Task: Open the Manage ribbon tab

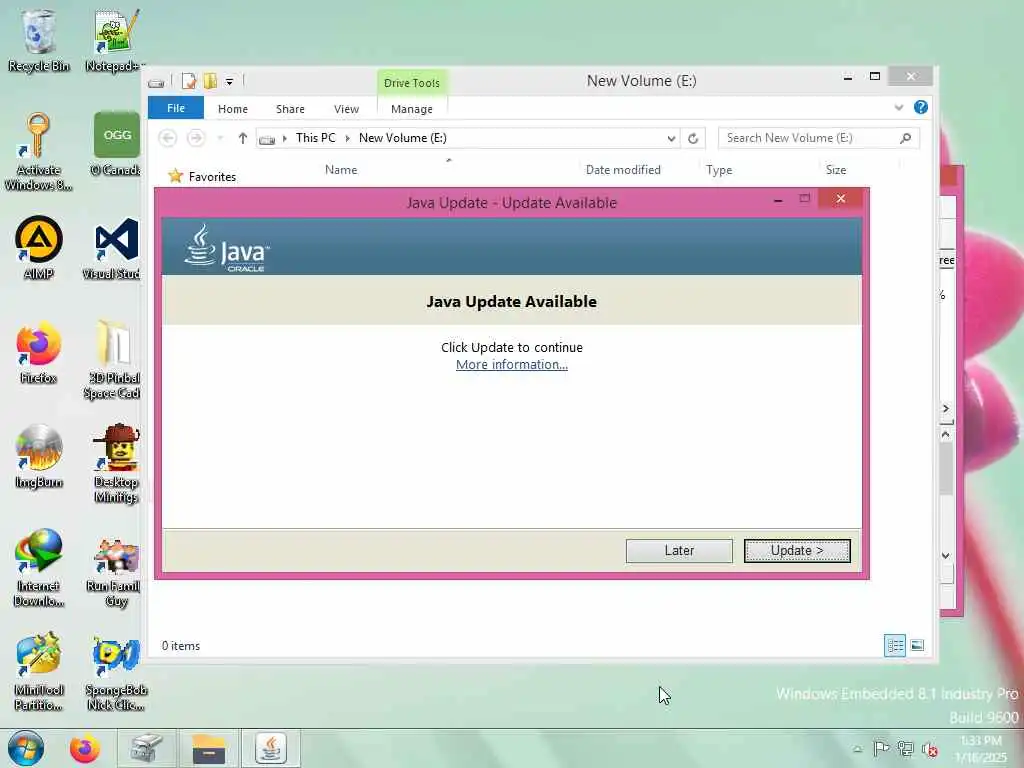Action: (411, 109)
